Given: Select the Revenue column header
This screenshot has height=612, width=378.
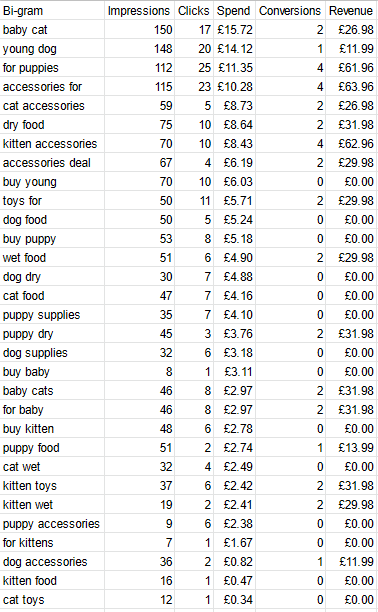Looking at the screenshot, I should [351, 11].
